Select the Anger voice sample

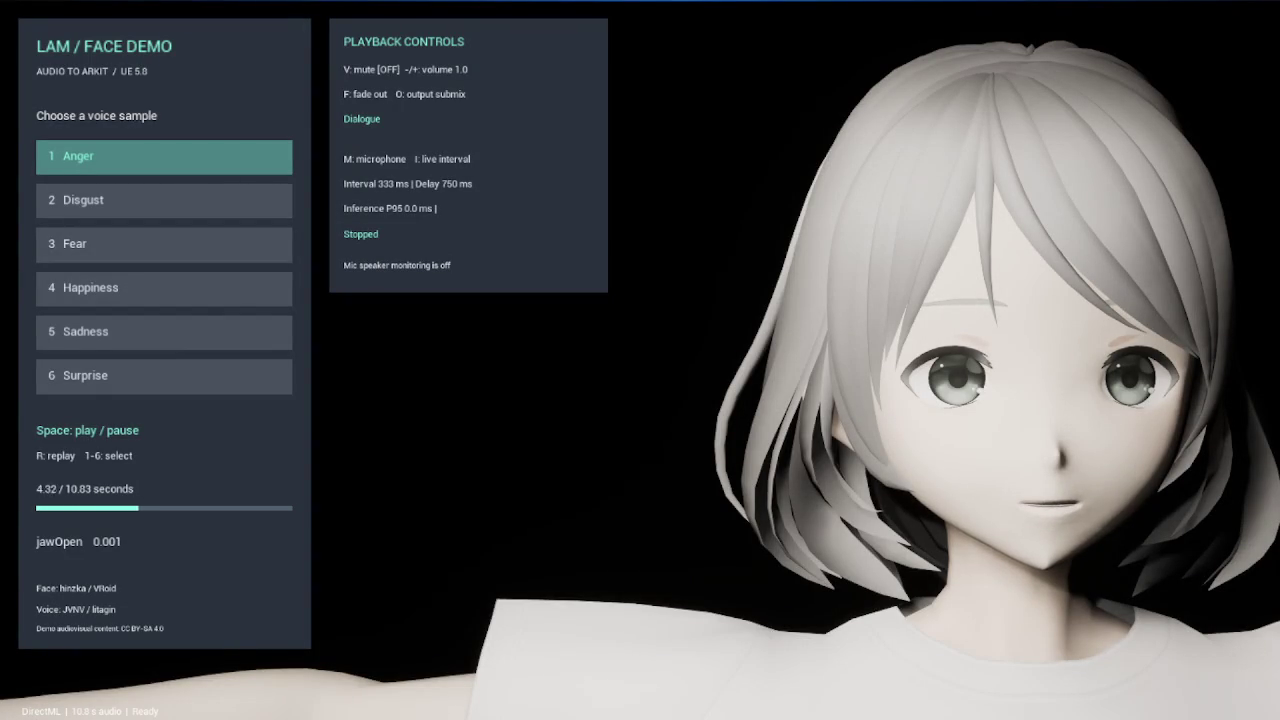(x=164, y=157)
